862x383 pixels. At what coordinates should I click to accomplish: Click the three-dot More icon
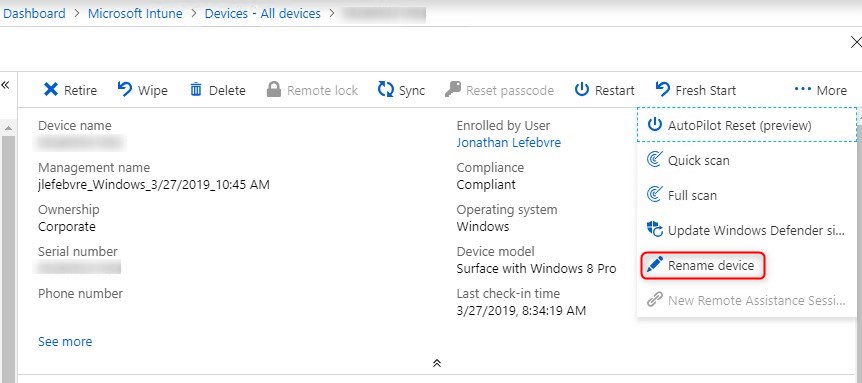[803, 89]
